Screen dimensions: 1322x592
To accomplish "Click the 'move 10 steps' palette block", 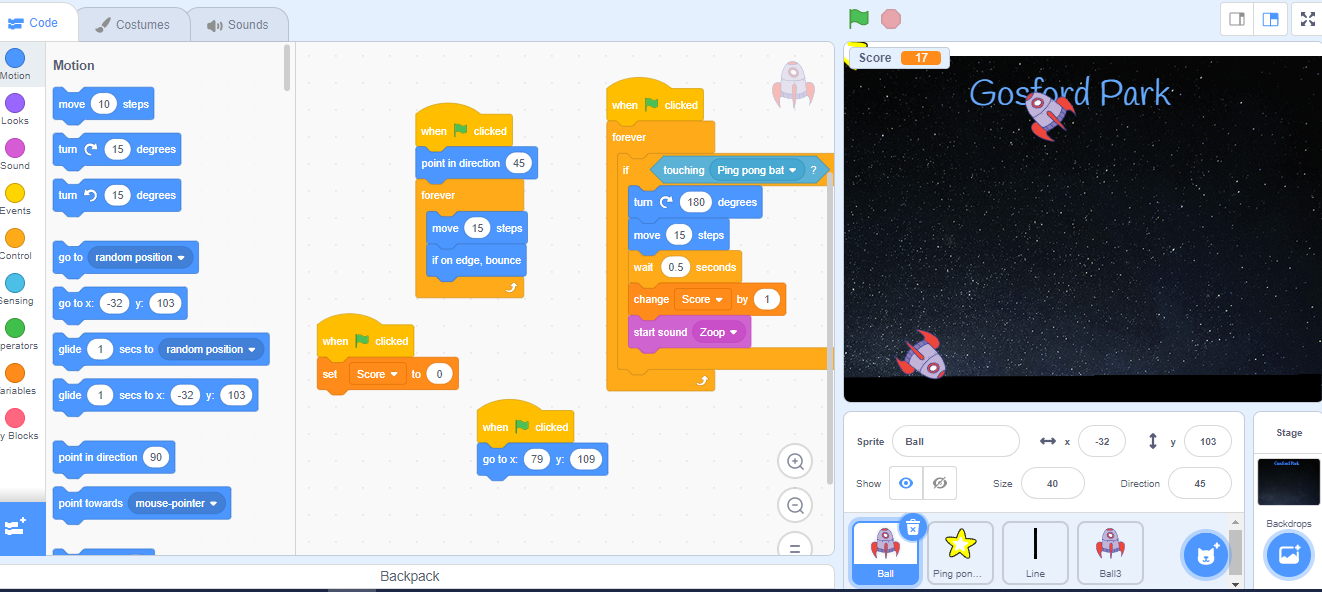I will 103,104.
